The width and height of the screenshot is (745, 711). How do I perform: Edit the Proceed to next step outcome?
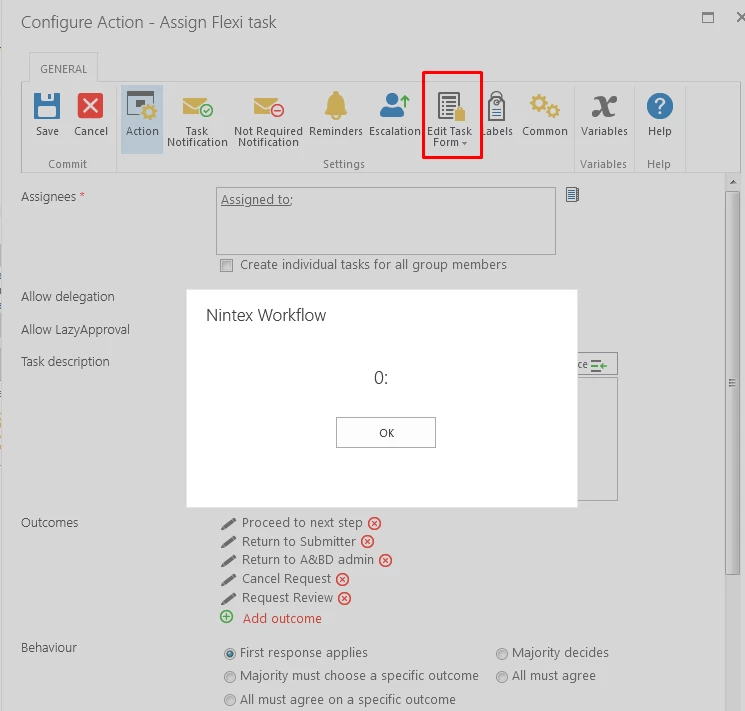coord(229,523)
